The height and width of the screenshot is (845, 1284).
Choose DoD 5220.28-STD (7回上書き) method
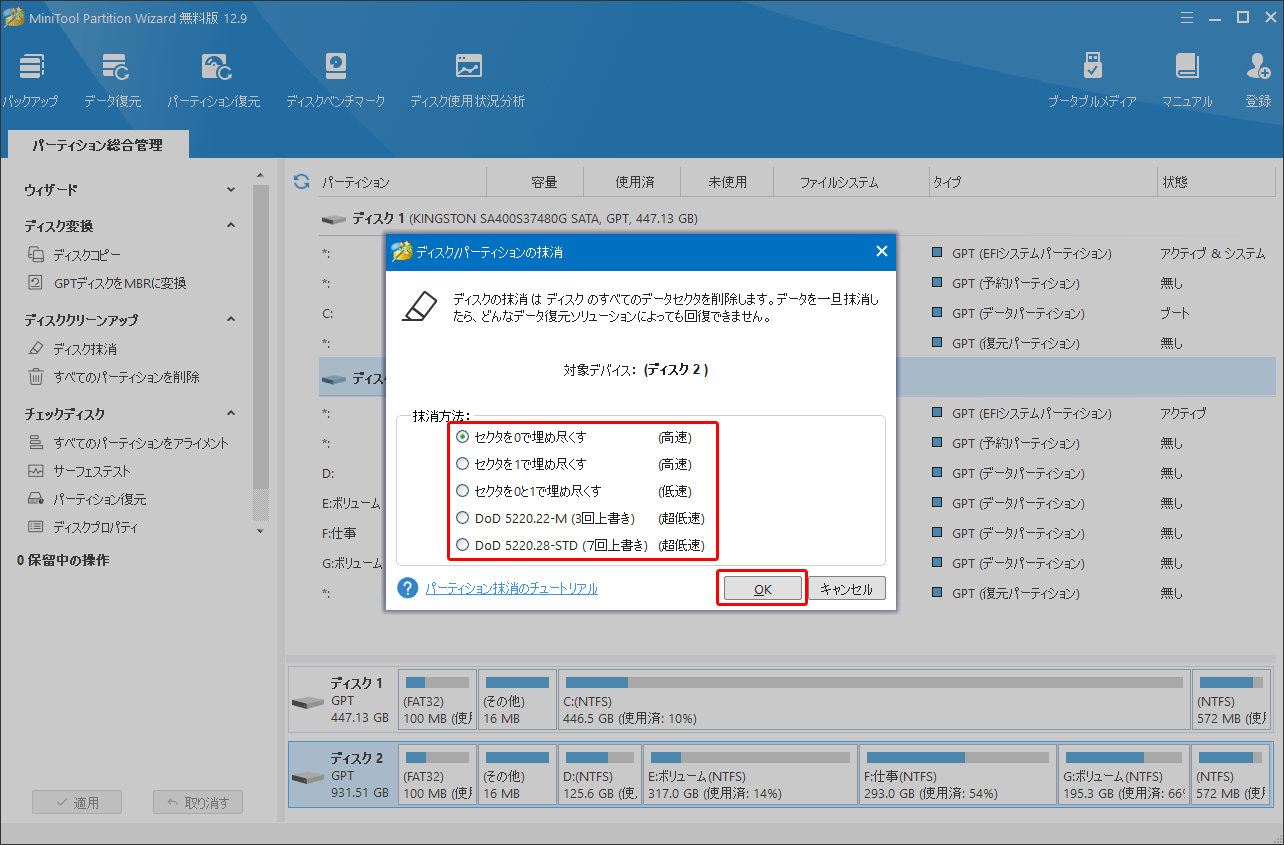pyautogui.click(x=462, y=545)
